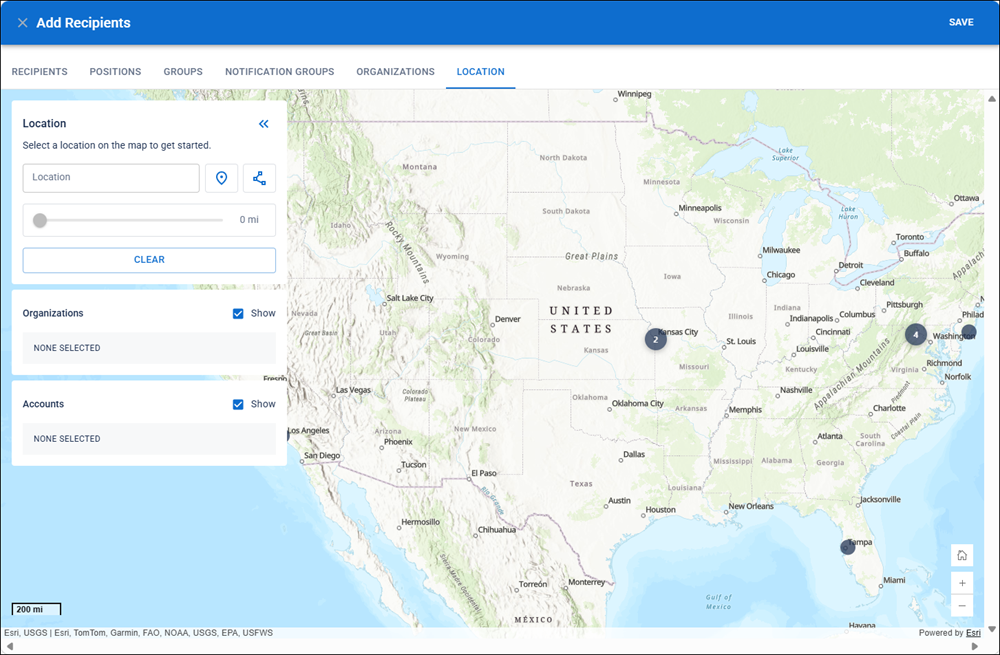1000x655 pixels.
Task: Open the ORGANIZATIONS tab
Action: point(395,71)
